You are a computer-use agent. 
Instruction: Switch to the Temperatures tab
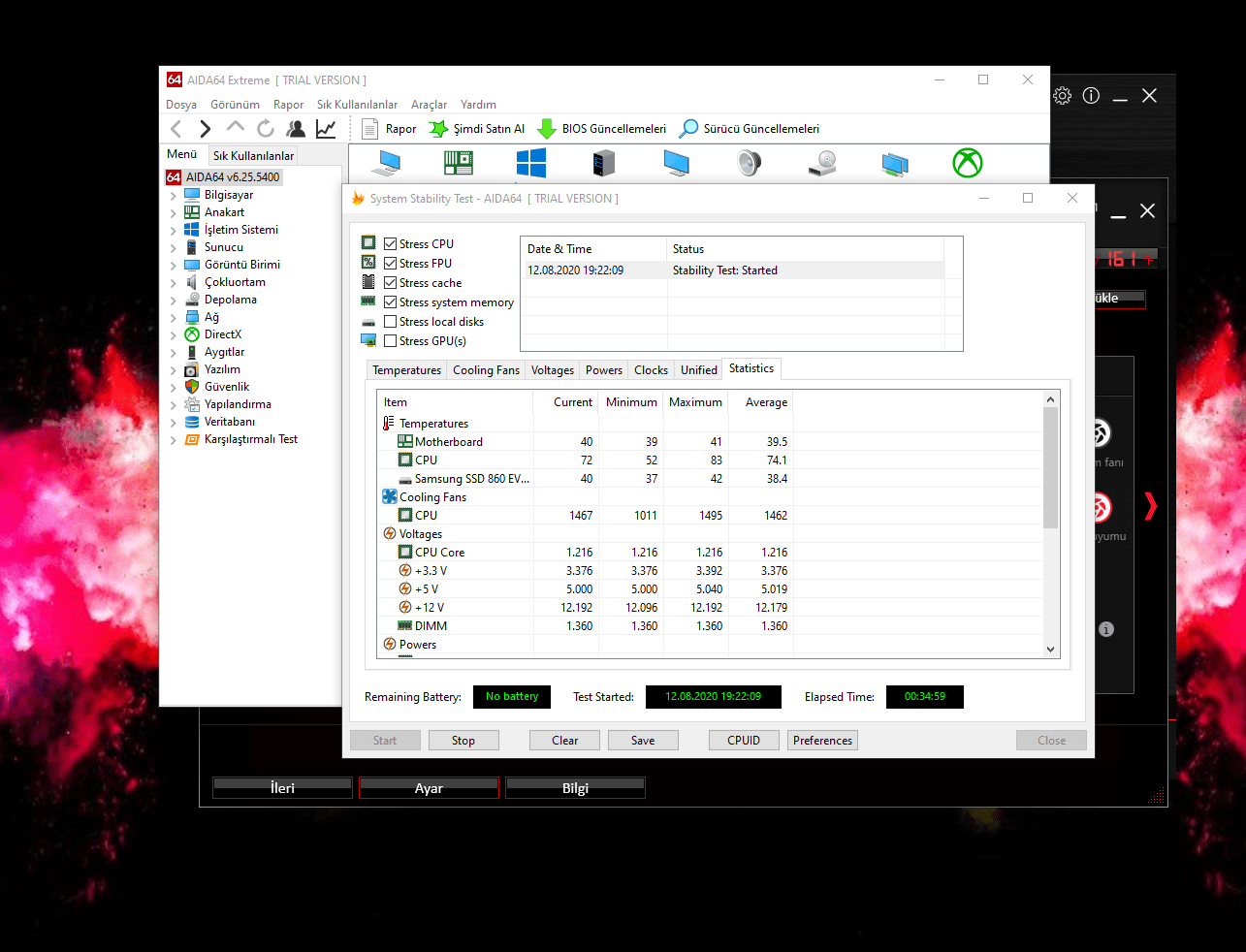click(x=406, y=370)
